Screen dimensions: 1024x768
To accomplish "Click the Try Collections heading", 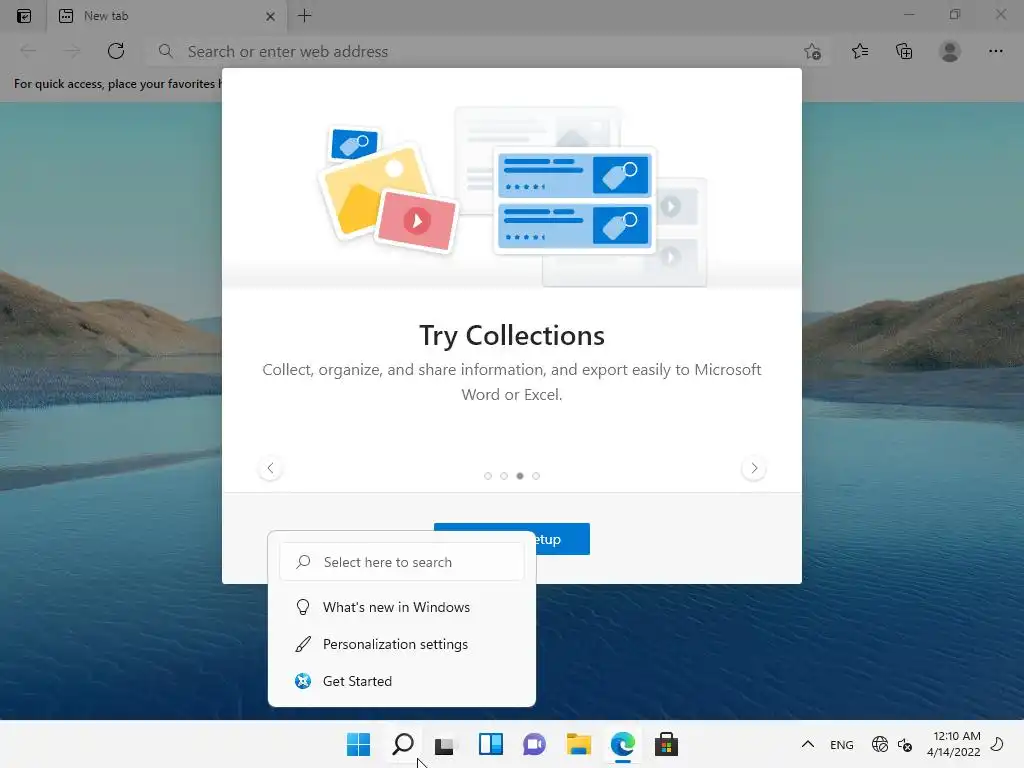I will tap(512, 336).
